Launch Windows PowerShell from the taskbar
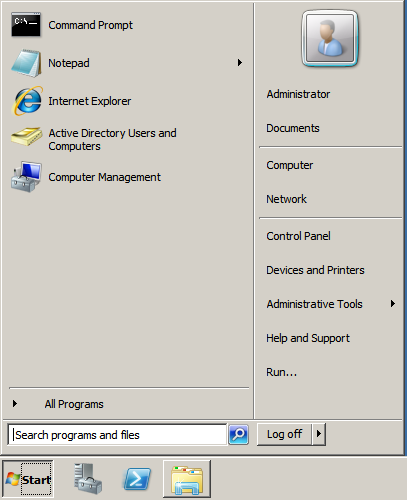Screen dimensions: 407x500 pyautogui.click(x=137, y=479)
